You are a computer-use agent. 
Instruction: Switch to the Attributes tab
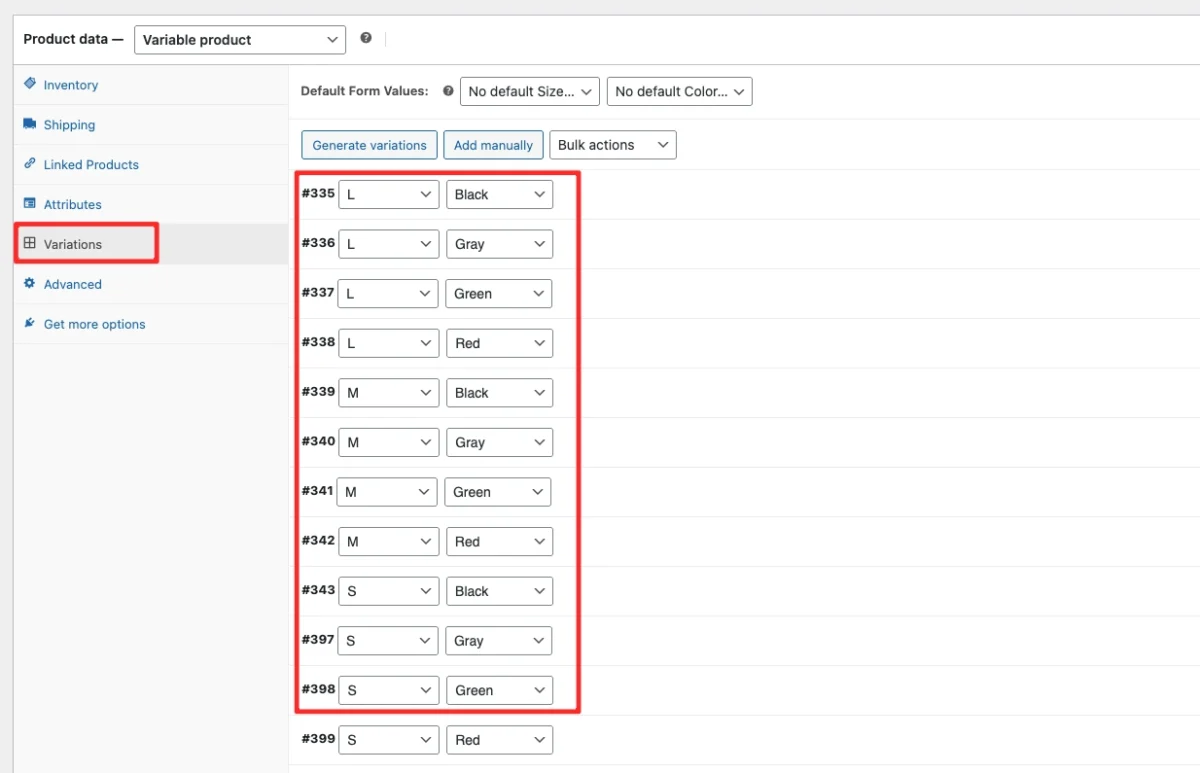72,204
